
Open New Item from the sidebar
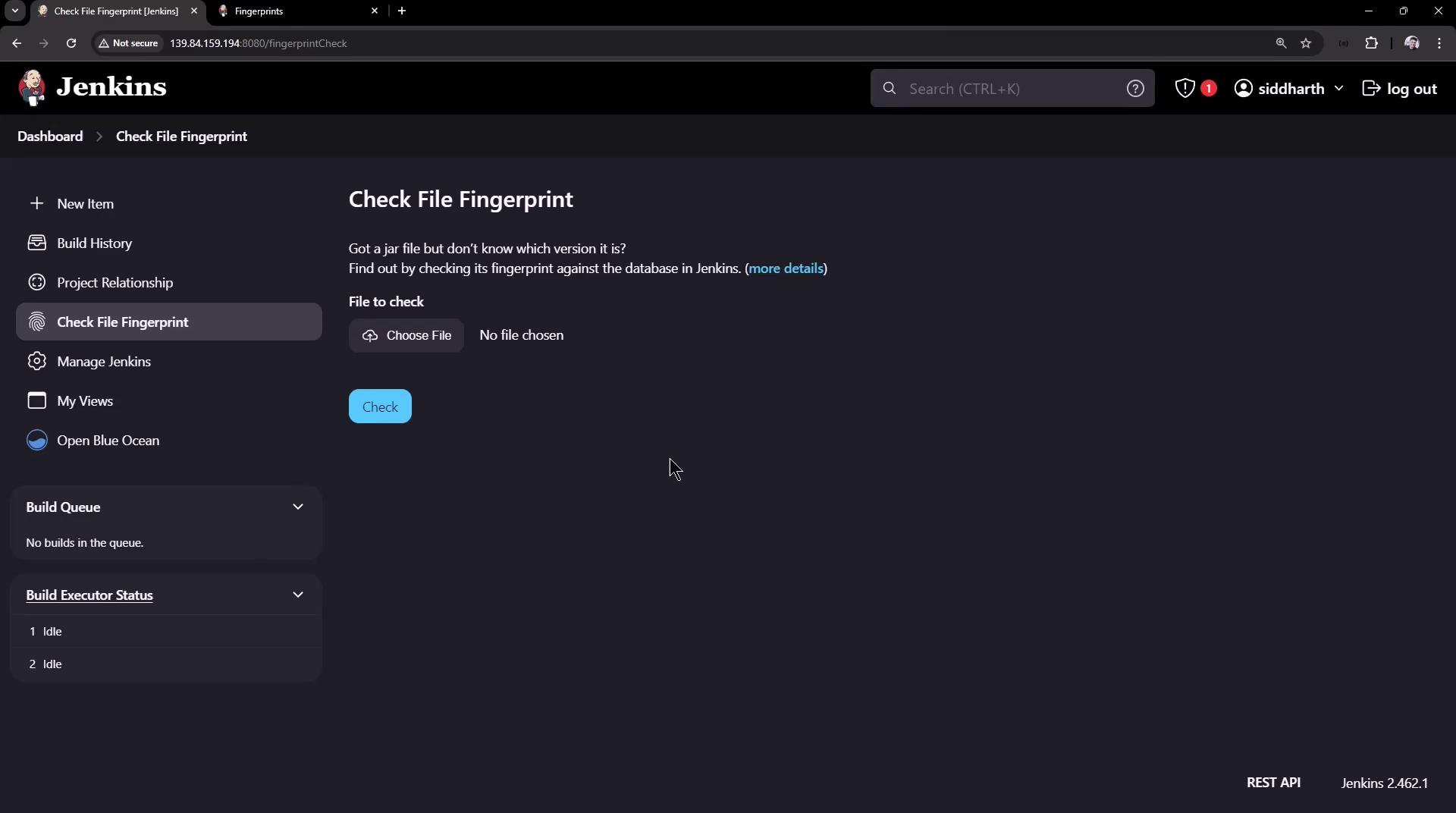click(x=168, y=203)
